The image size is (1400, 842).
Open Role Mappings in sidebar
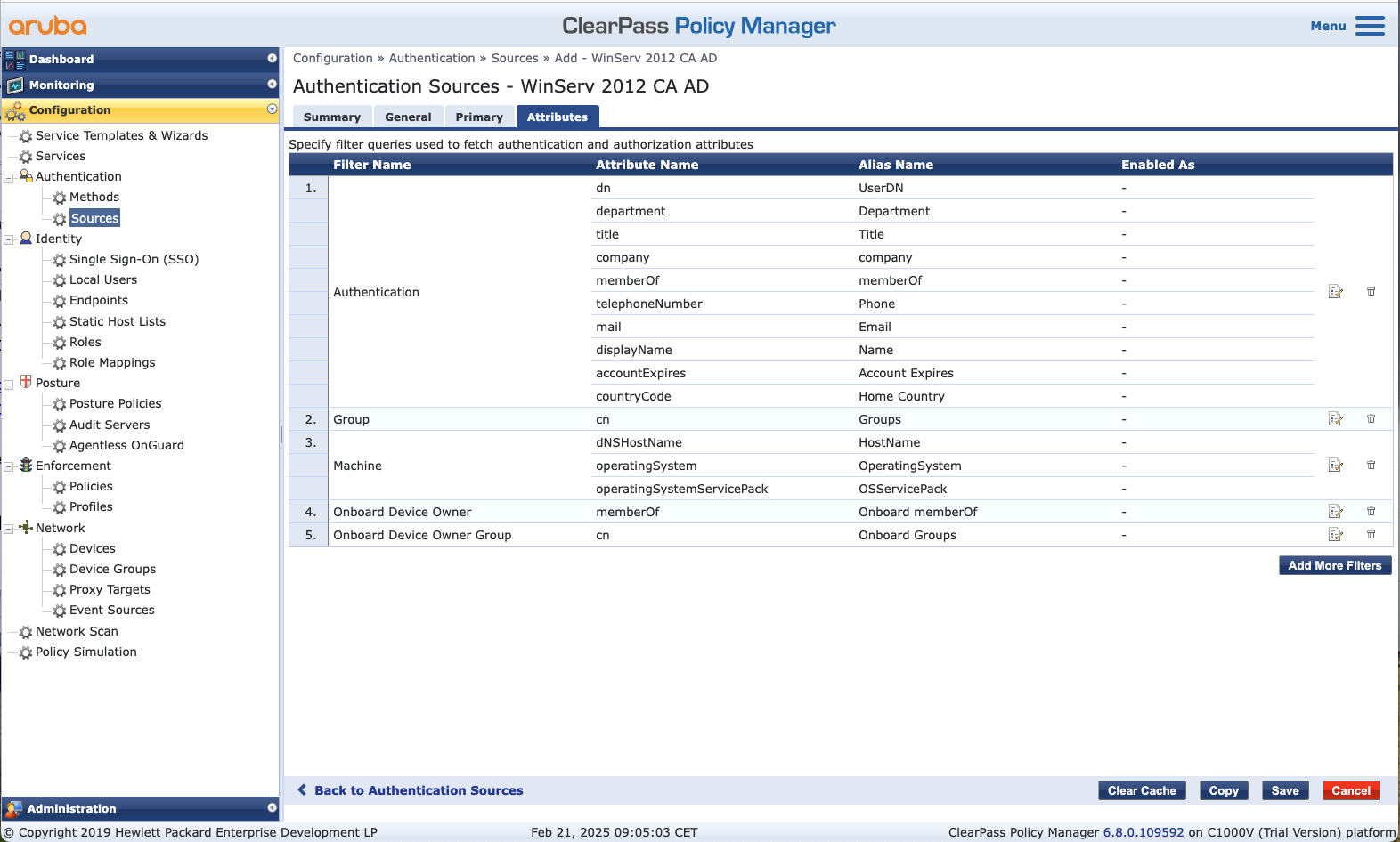click(x=112, y=363)
